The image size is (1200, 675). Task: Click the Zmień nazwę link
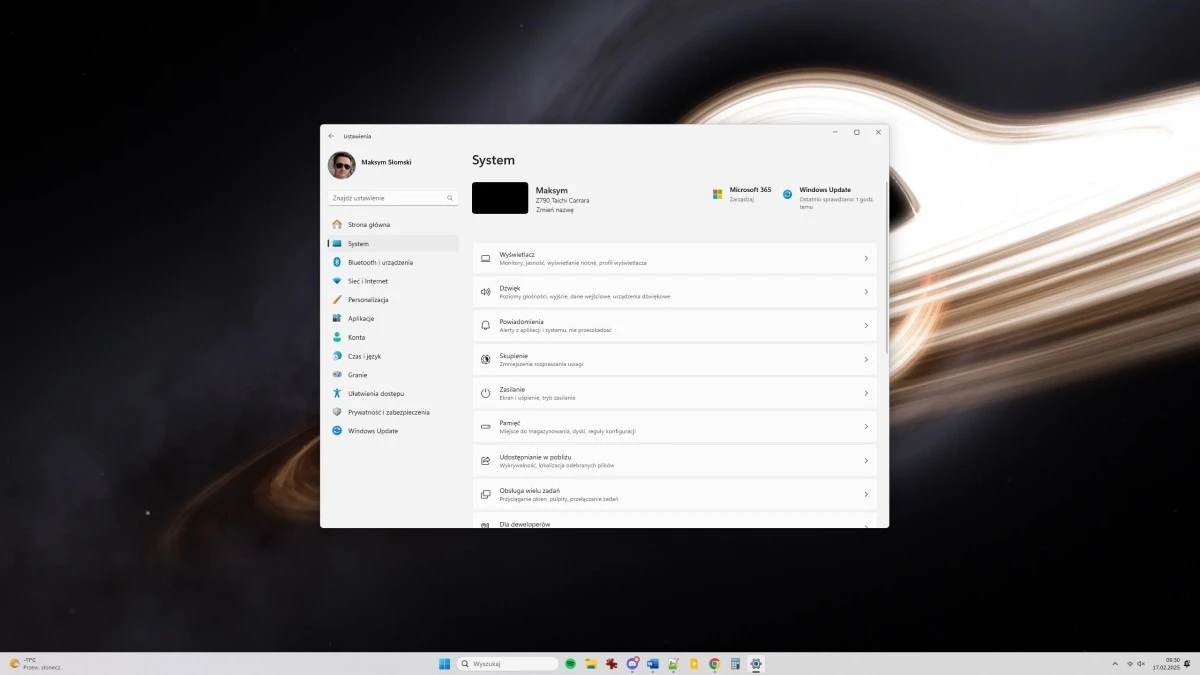click(556, 210)
